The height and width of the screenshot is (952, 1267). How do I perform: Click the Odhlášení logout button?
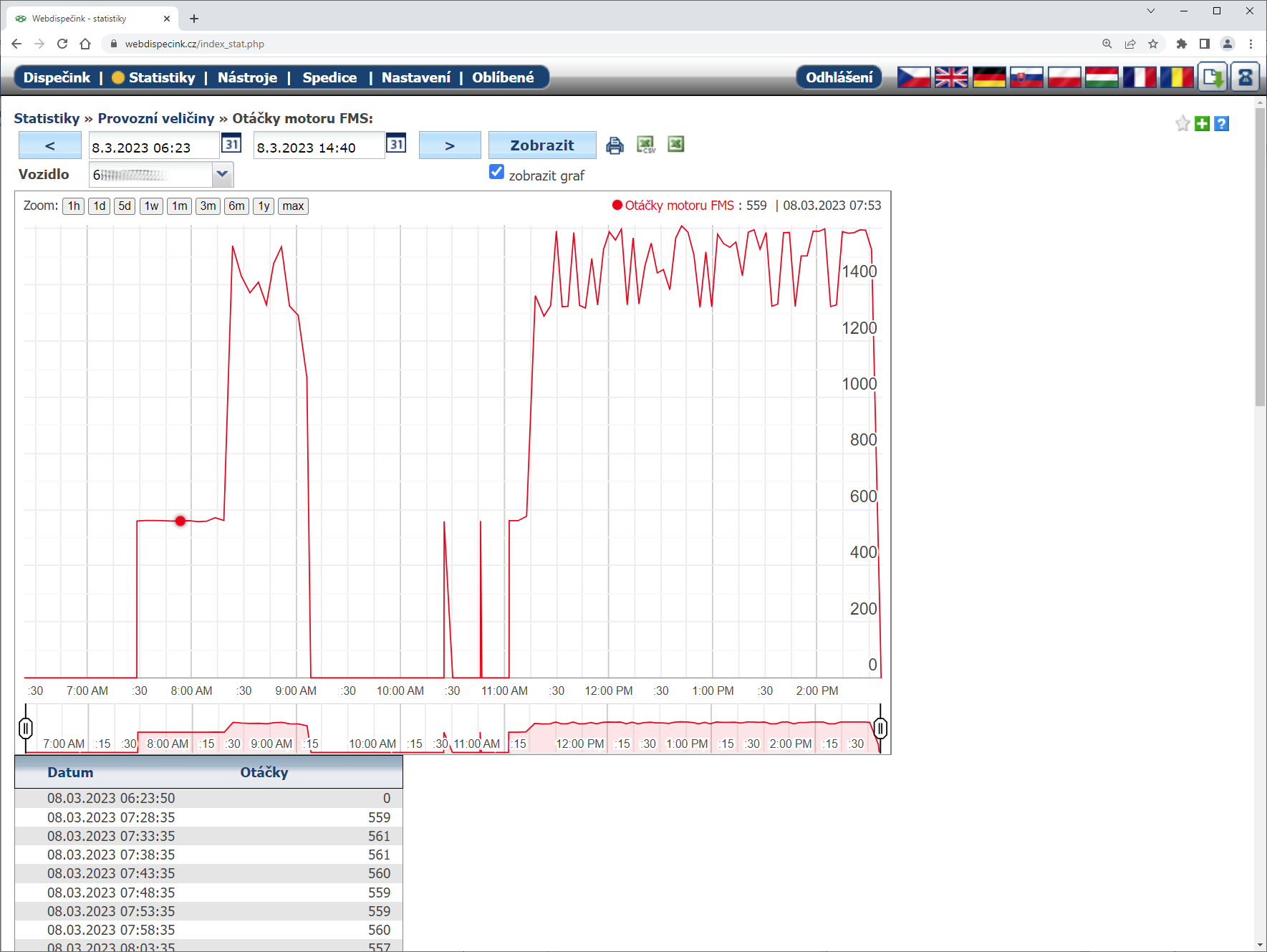pyautogui.click(x=839, y=77)
